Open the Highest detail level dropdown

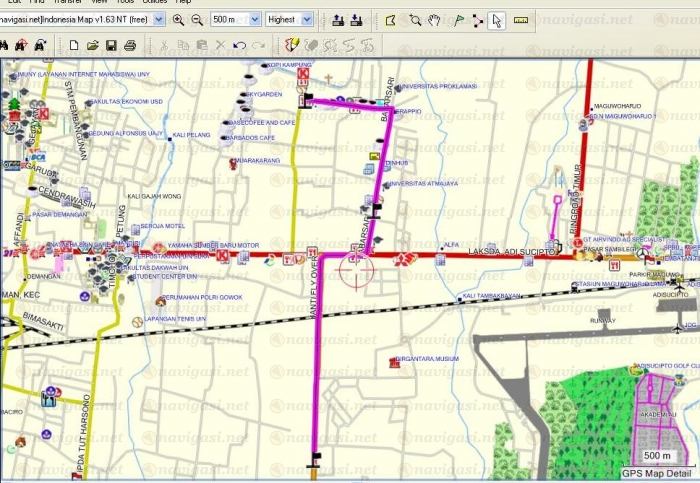pyautogui.click(x=306, y=19)
